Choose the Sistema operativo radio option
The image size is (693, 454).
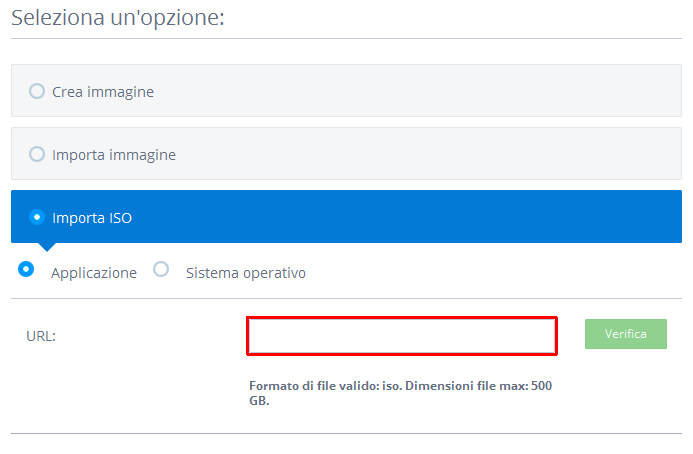click(x=161, y=269)
